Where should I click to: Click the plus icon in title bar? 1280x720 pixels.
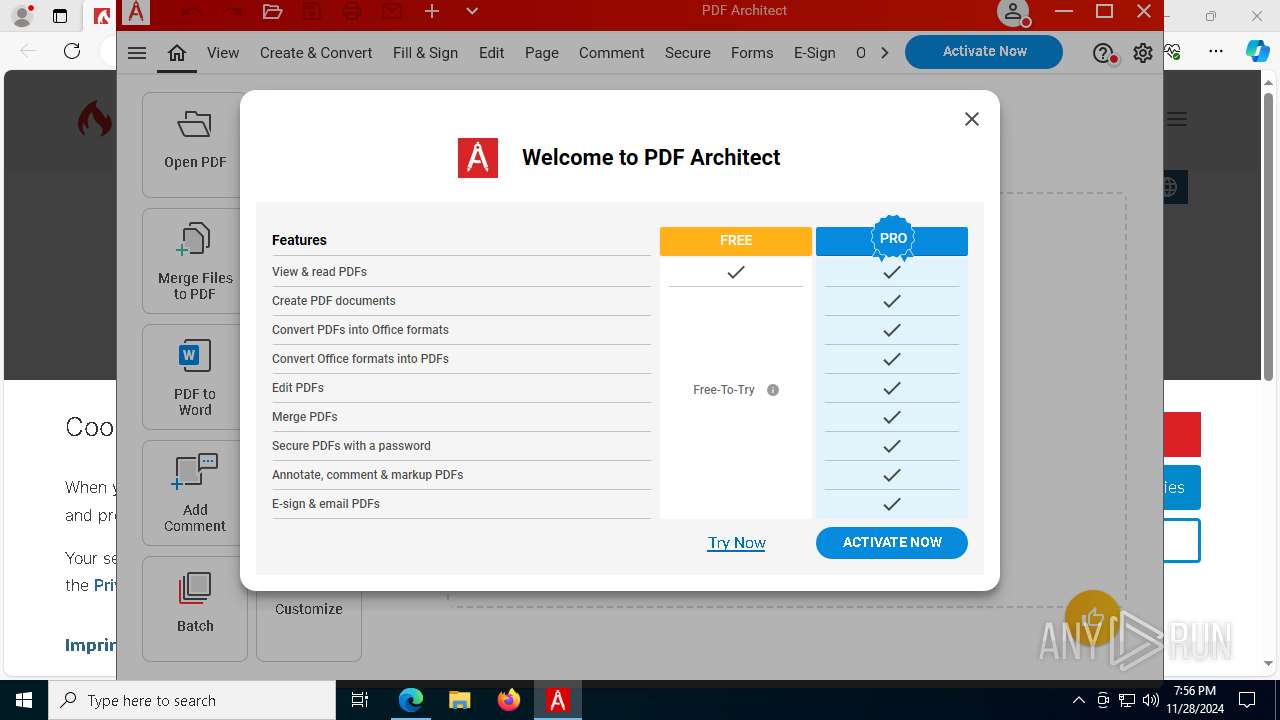pos(432,11)
